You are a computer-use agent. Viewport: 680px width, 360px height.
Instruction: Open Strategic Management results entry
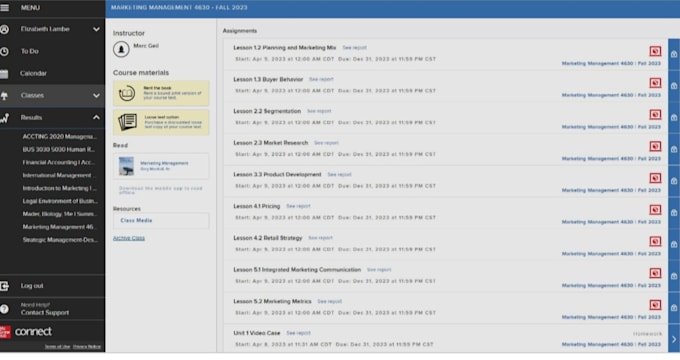(60, 240)
